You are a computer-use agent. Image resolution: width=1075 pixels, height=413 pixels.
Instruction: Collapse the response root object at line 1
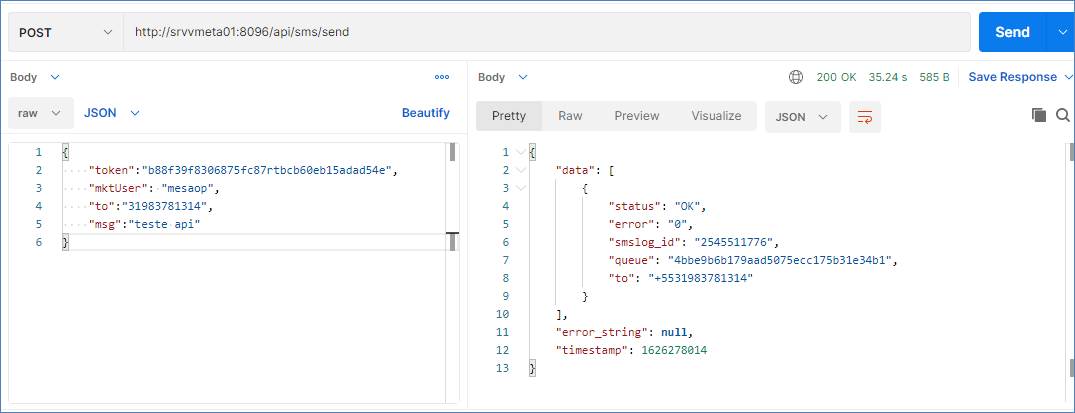(x=521, y=152)
